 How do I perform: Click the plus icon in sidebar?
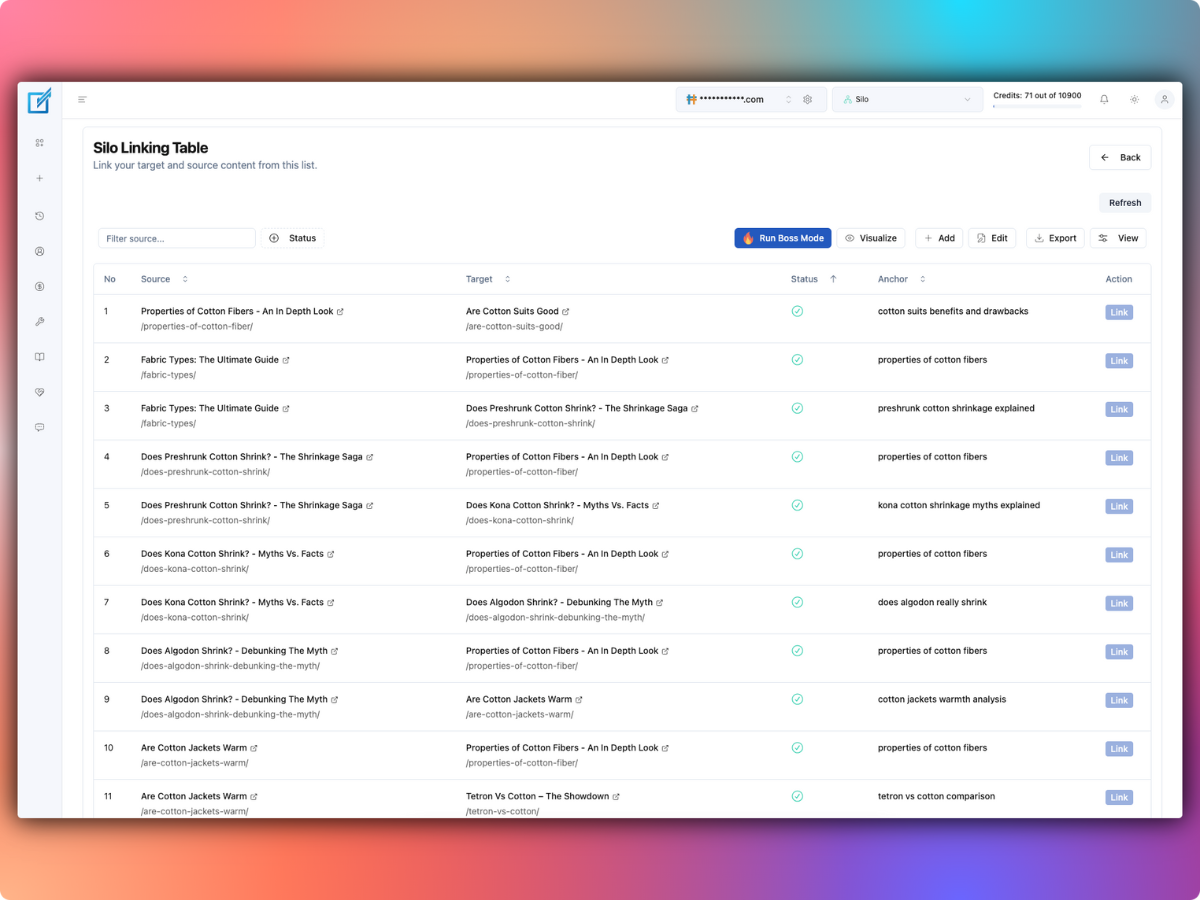coord(40,178)
